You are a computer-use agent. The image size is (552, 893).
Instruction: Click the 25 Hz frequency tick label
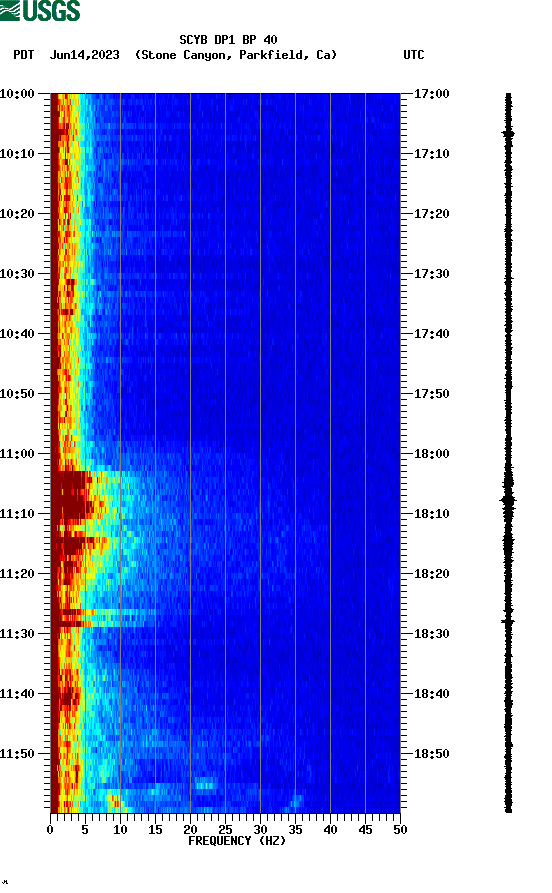[225, 830]
